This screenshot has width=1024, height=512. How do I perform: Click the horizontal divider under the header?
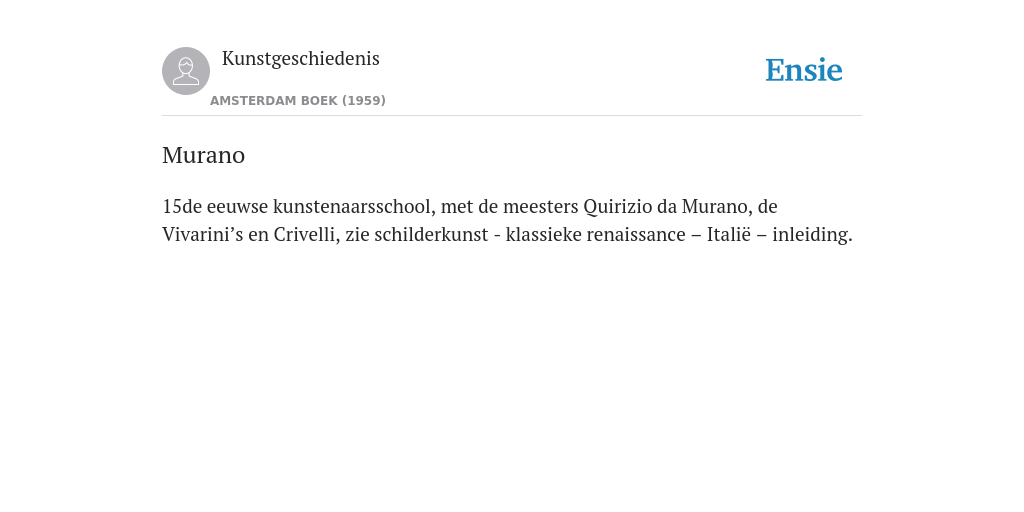point(512,116)
